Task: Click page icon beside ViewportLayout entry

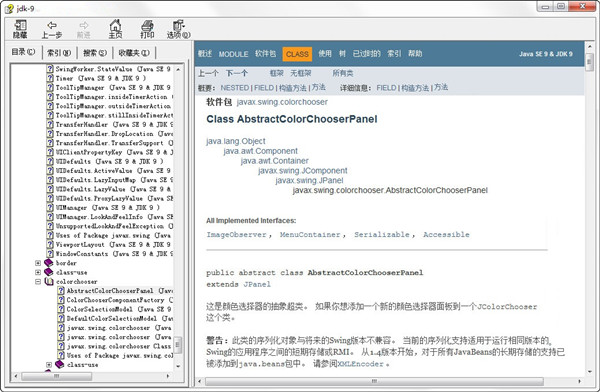Action: pos(50,244)
